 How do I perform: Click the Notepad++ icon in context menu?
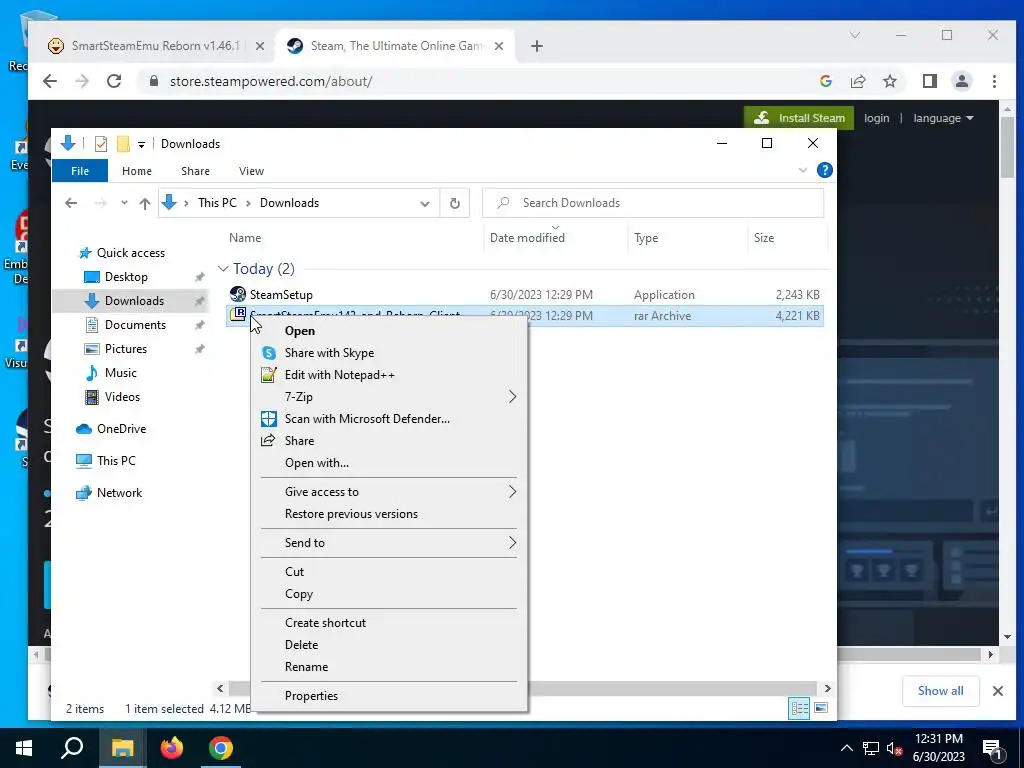(268, 375)
